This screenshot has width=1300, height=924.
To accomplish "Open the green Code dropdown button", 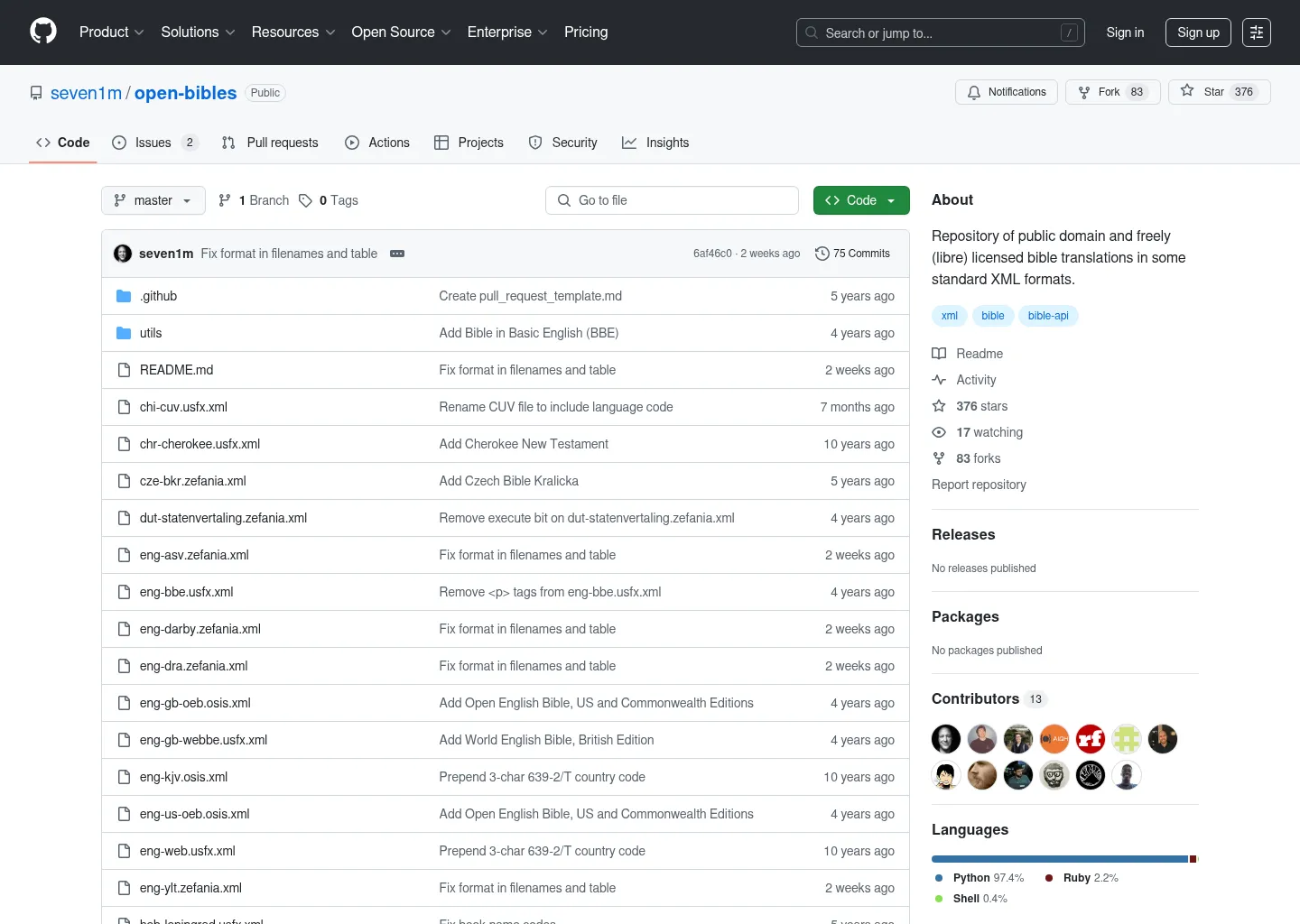I will (x=861, y=200).
